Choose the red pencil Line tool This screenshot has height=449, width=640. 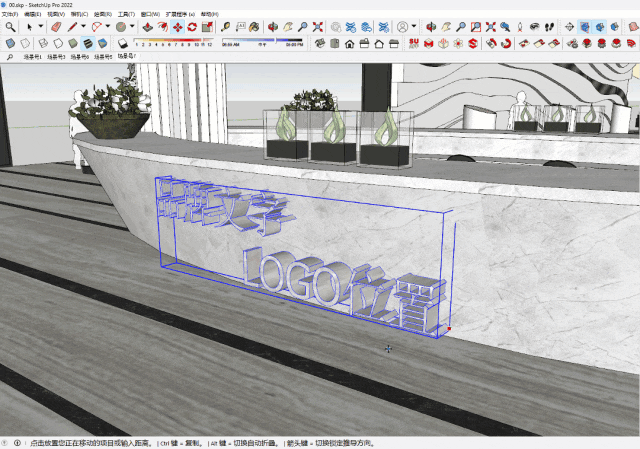tap(72, 27)
